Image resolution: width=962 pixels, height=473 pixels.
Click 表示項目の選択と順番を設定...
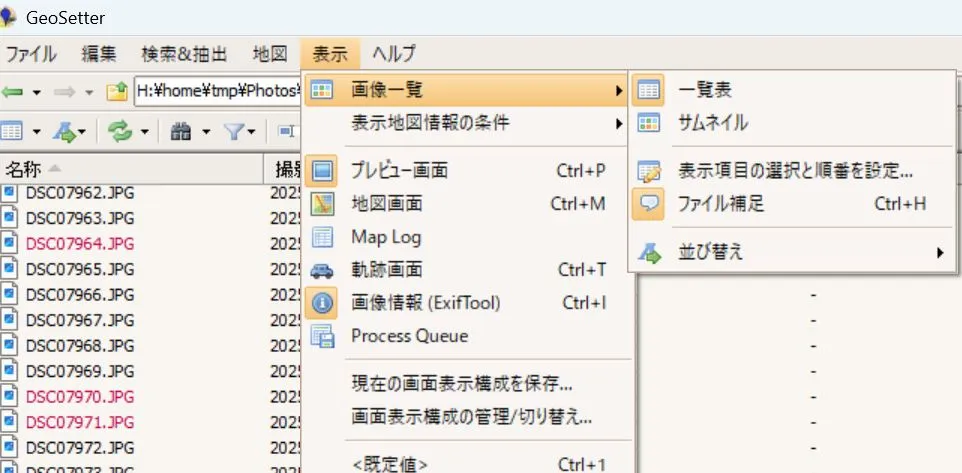(794, 171)
